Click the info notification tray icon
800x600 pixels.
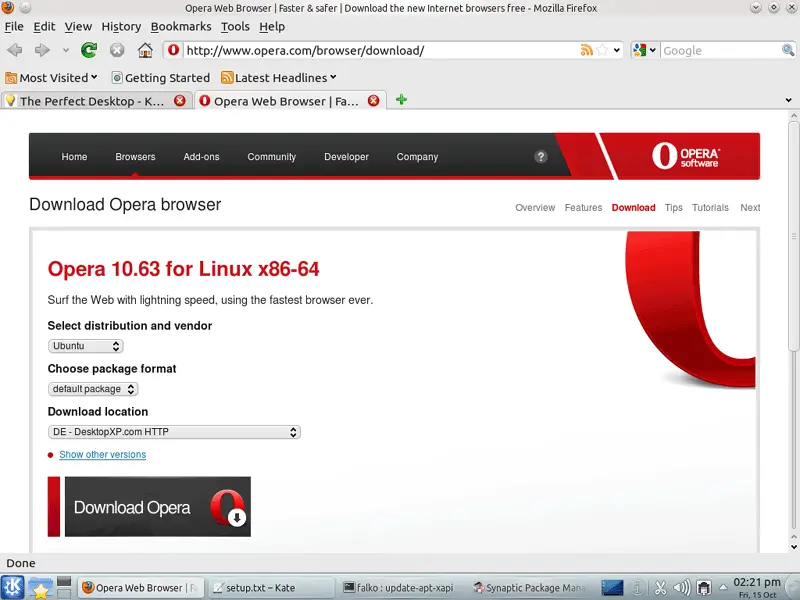pyautogui.click(x=637, y=588)
